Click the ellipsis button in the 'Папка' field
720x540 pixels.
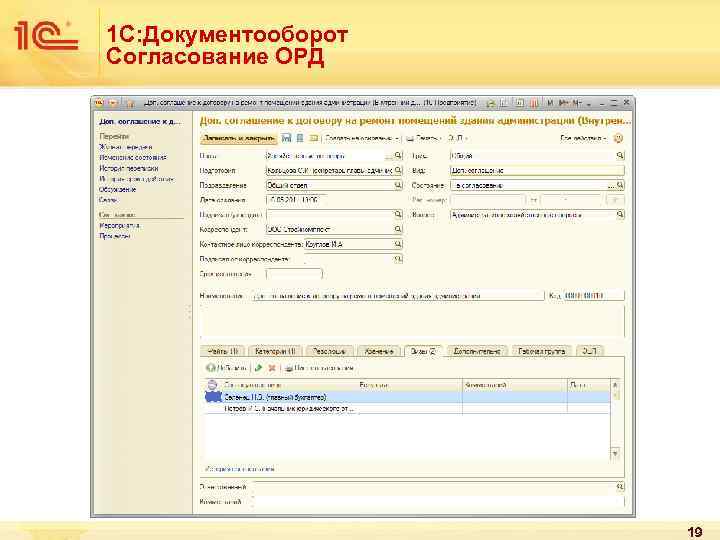click(389, 156)
